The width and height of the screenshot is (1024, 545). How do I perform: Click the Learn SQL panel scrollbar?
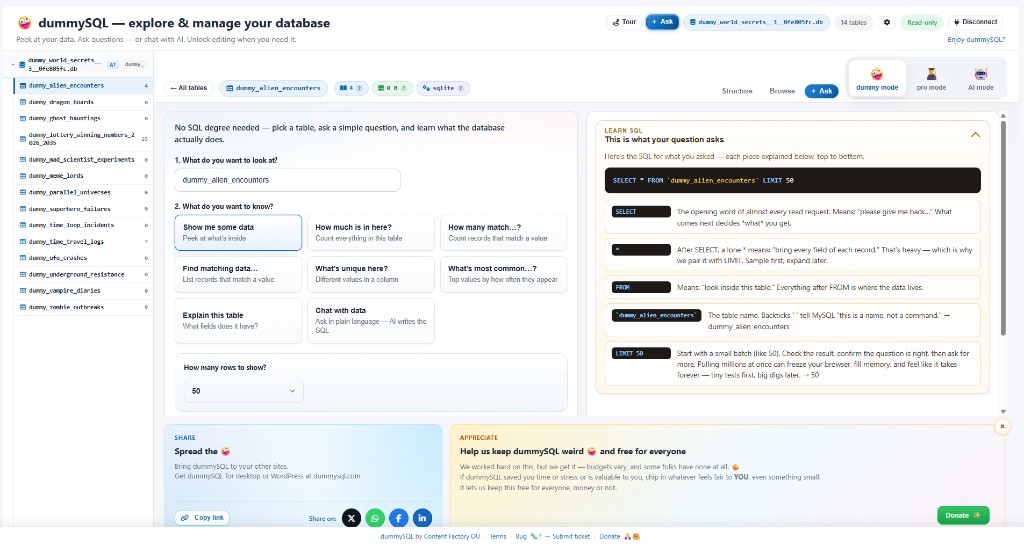tap(1003, 228)
